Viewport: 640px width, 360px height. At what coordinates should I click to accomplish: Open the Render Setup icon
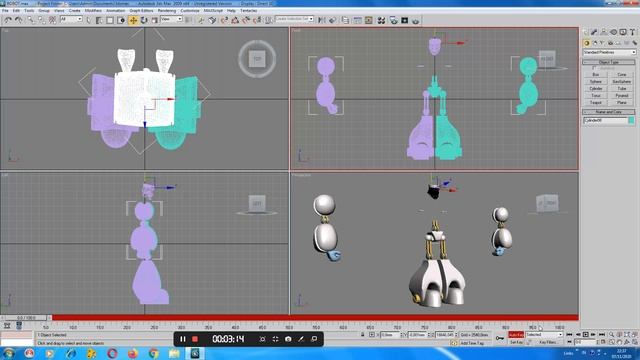tap(393, 20)
